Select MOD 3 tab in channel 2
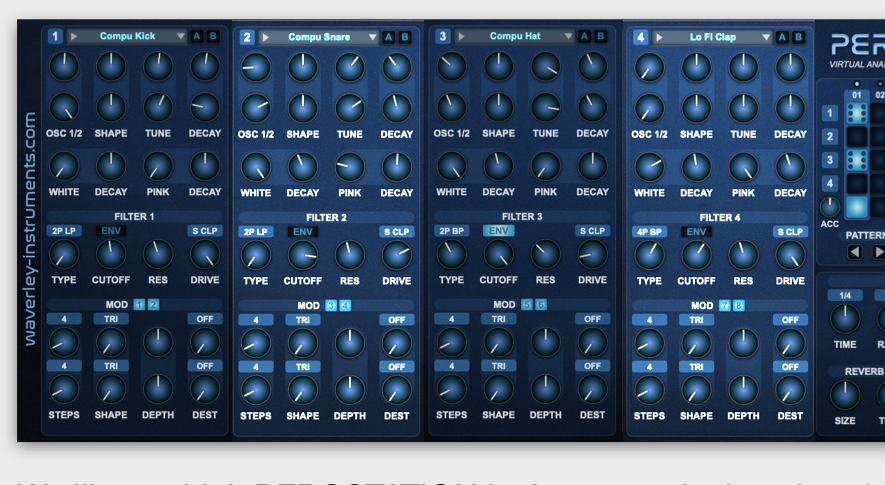This screenshot has height=485, width=885. [x=331, y=305]
